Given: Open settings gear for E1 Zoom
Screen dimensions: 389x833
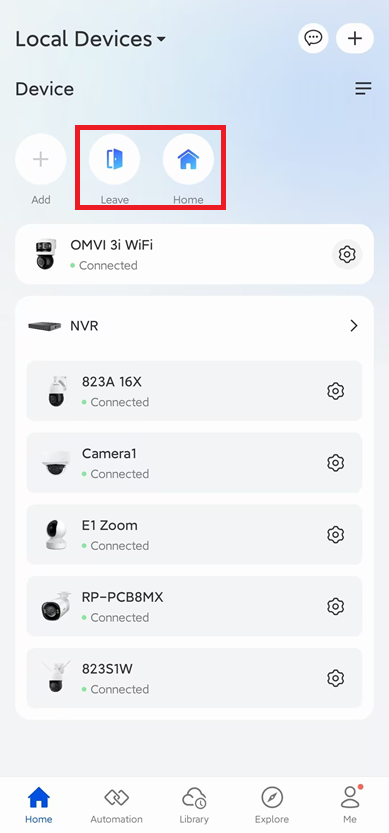Looking at the screenshot, I should pyautogui.click(x=335, y=535).
